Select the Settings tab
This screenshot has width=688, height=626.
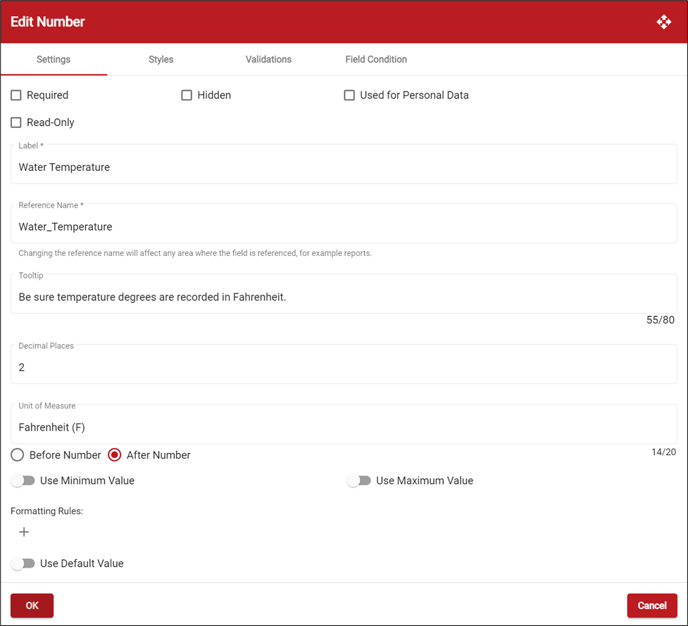click(x=54, y=60)
